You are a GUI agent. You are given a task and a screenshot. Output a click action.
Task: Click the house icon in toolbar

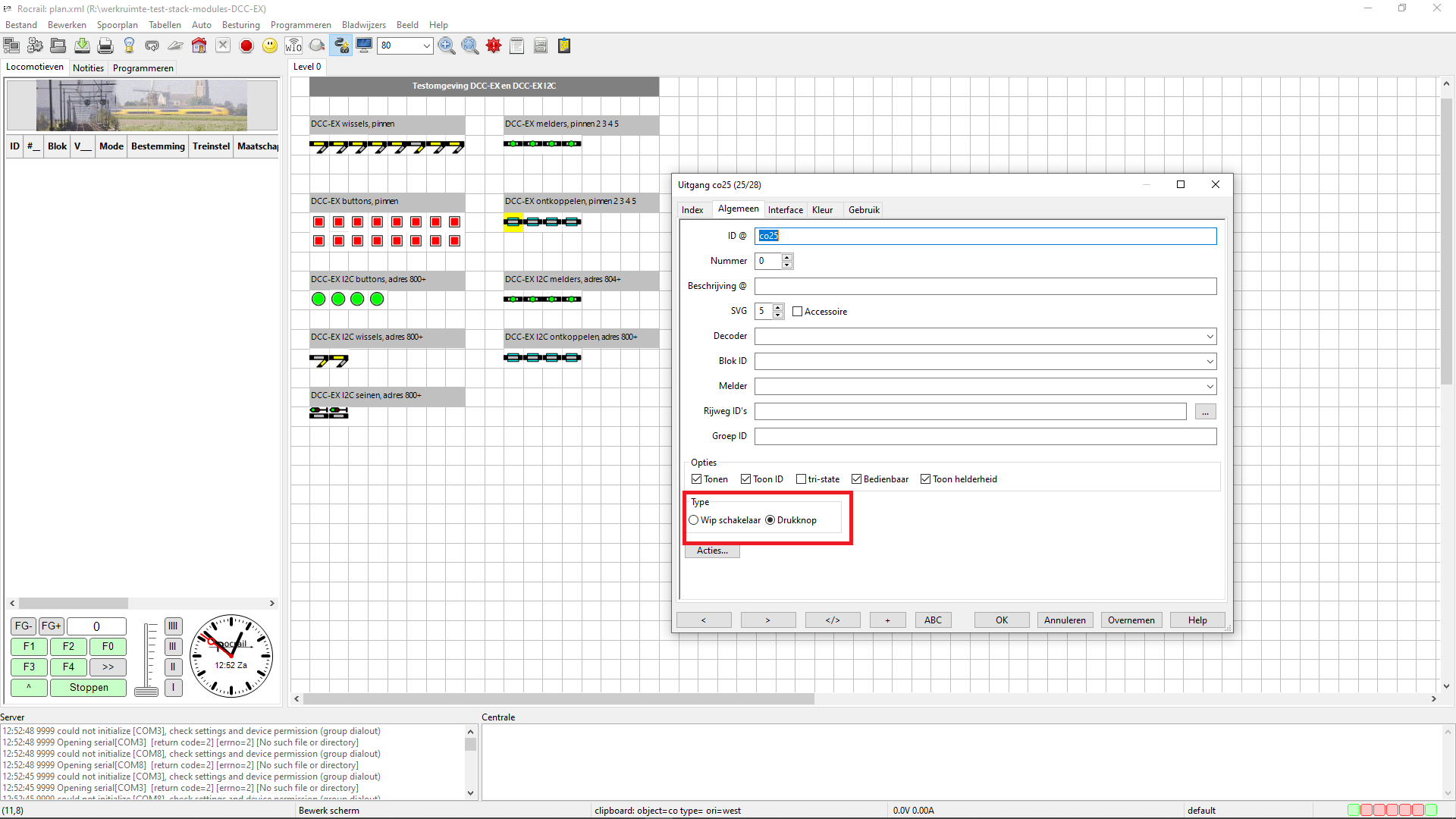(199, 46)
